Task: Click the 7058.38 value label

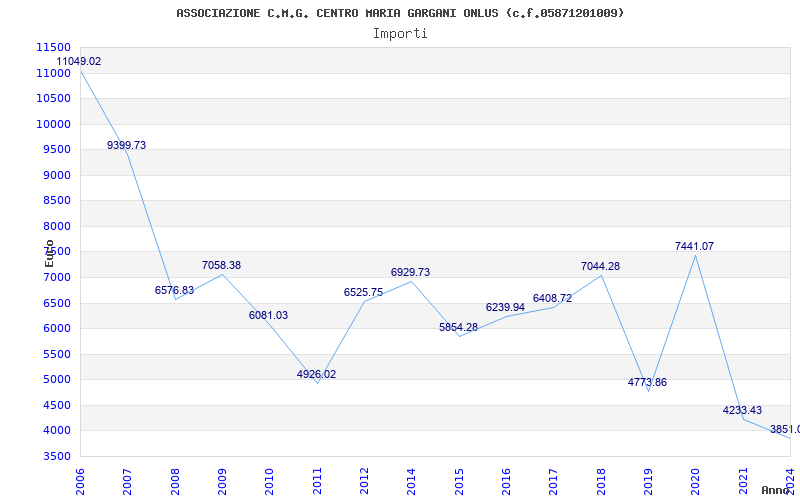Action: tap(221, 265)
